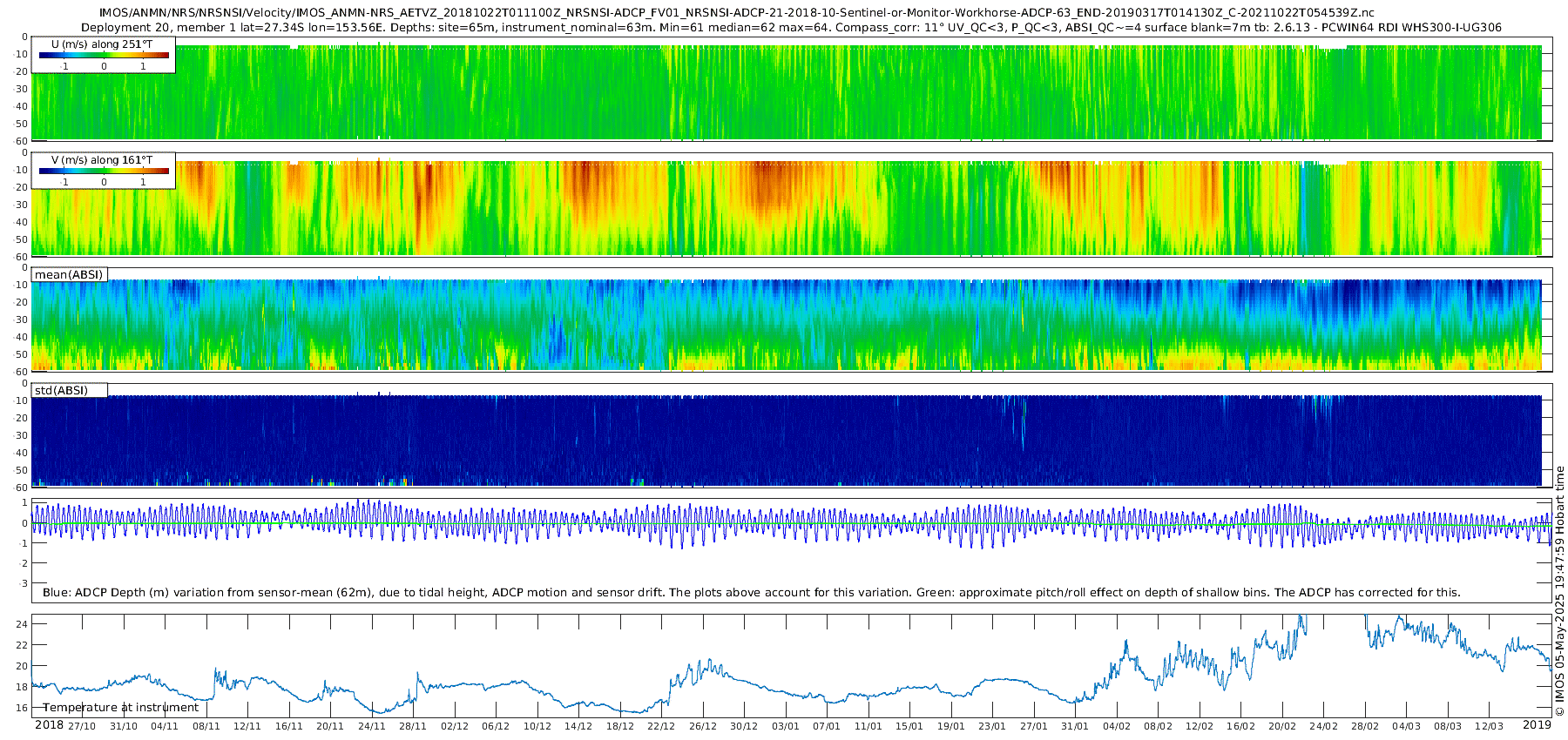Click the '28/11' date tick label
Image resolution: width=1568 pixels, height=740 pixels.
pyautogui.click(x=413, y=726)
